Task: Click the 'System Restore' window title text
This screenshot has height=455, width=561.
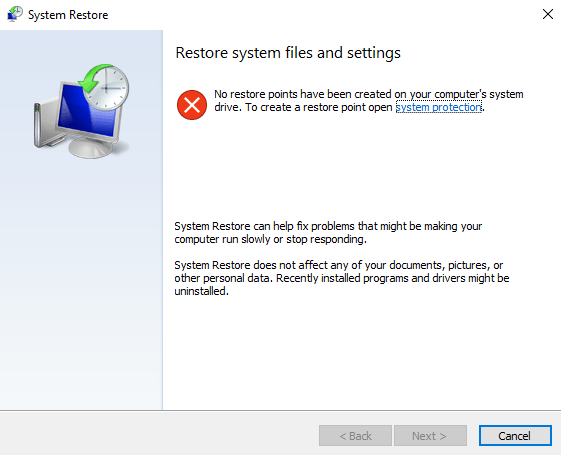Action: pyautogui.click(x=68, y=15)
